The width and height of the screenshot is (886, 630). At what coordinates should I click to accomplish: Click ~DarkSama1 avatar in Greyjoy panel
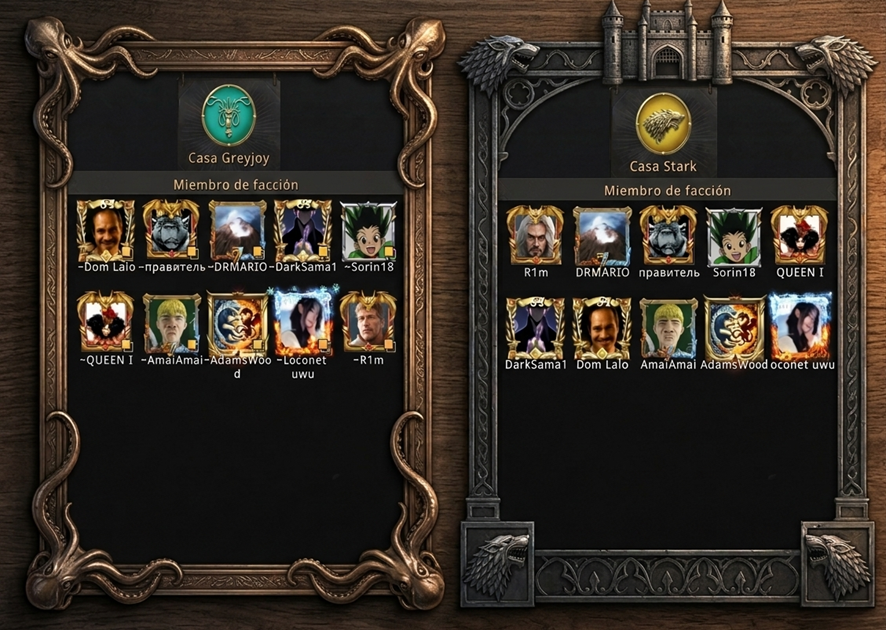[303, 230]
